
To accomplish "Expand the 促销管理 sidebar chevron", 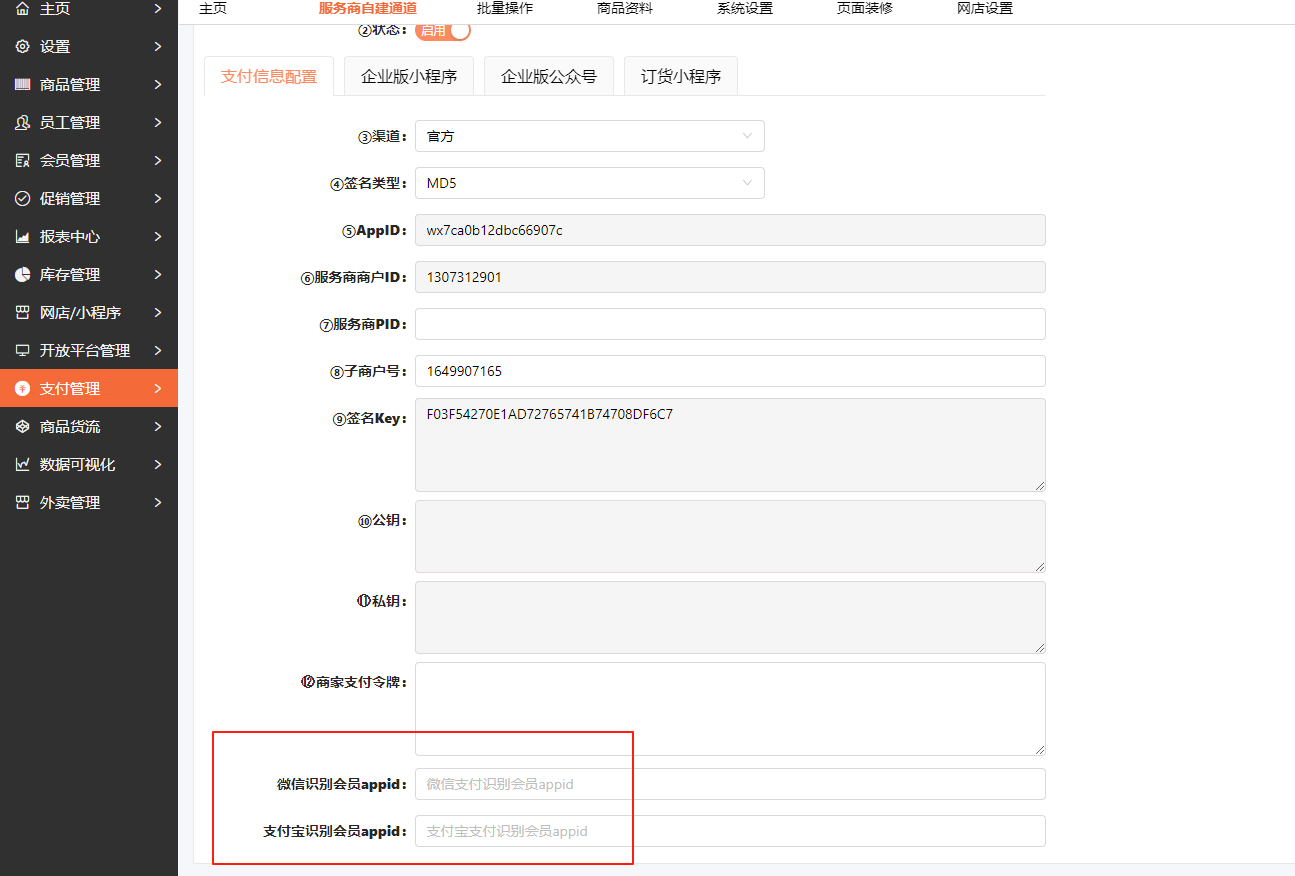I will 158,198.
